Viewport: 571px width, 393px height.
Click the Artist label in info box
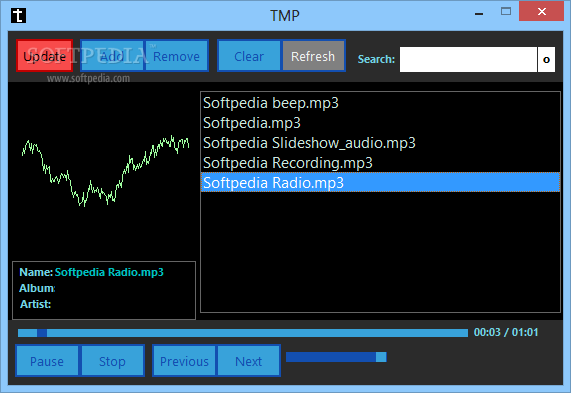tap(35, 304)
